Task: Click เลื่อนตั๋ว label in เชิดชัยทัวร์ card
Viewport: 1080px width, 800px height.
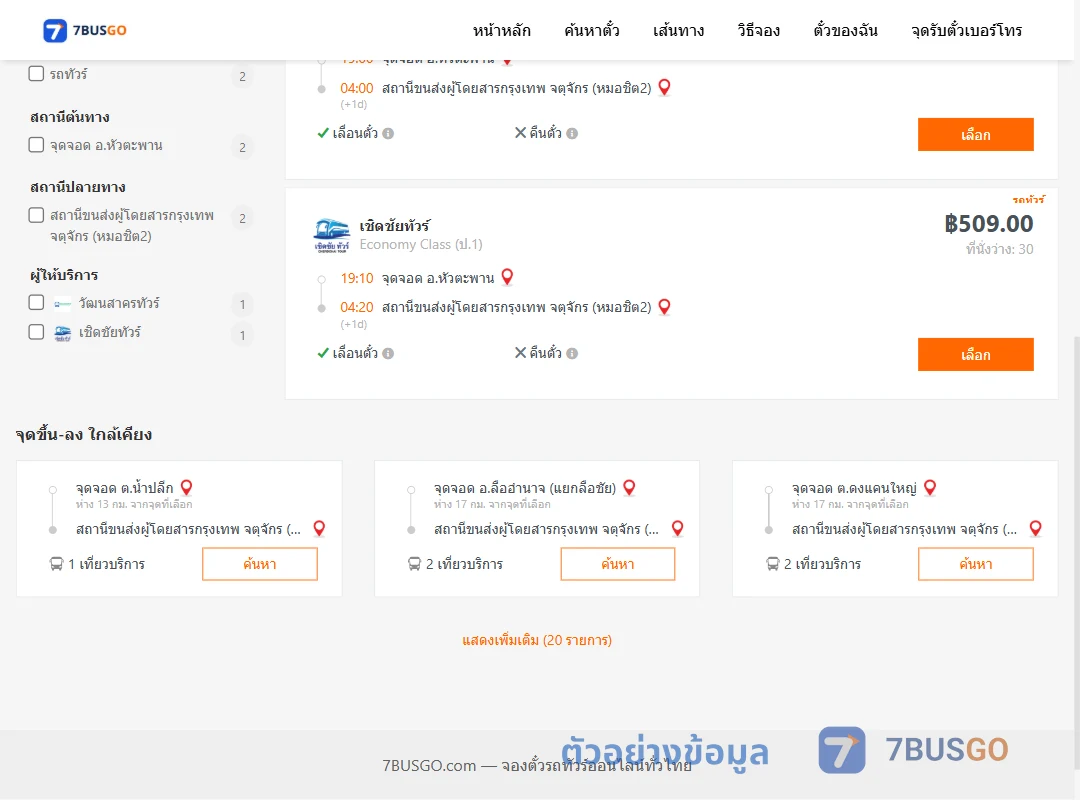Action: [355, 353]
